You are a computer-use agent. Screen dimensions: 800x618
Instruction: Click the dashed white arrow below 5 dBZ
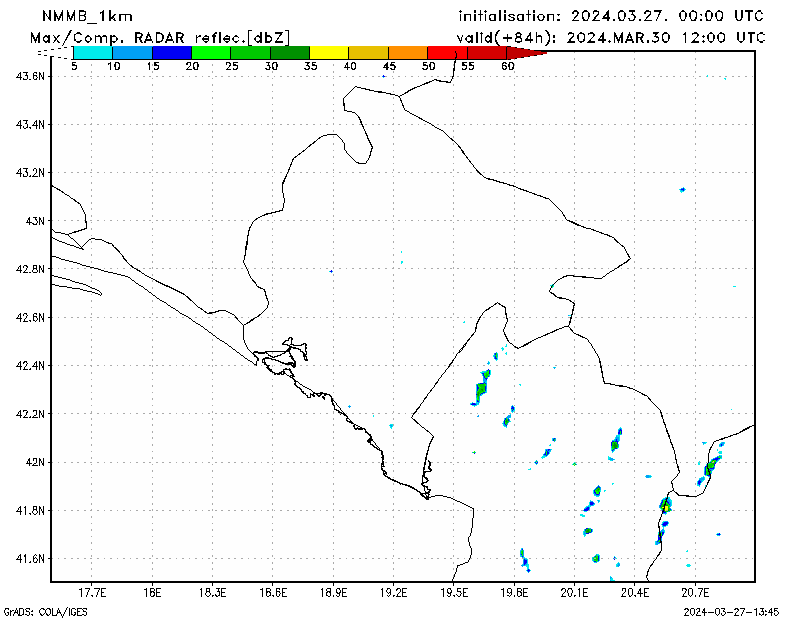(56, 53)
